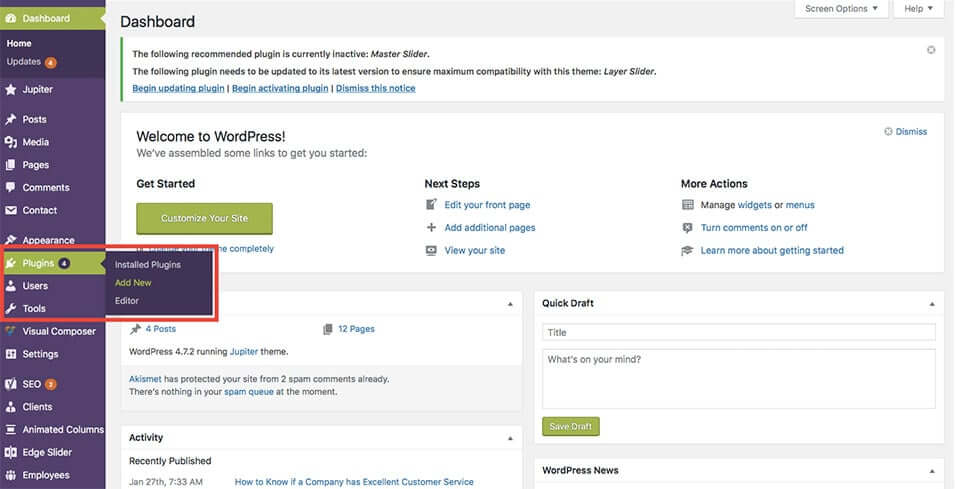955x489 pixels.
Task: Click the Dashboard gauge icon
Action: tap(10, 18)
